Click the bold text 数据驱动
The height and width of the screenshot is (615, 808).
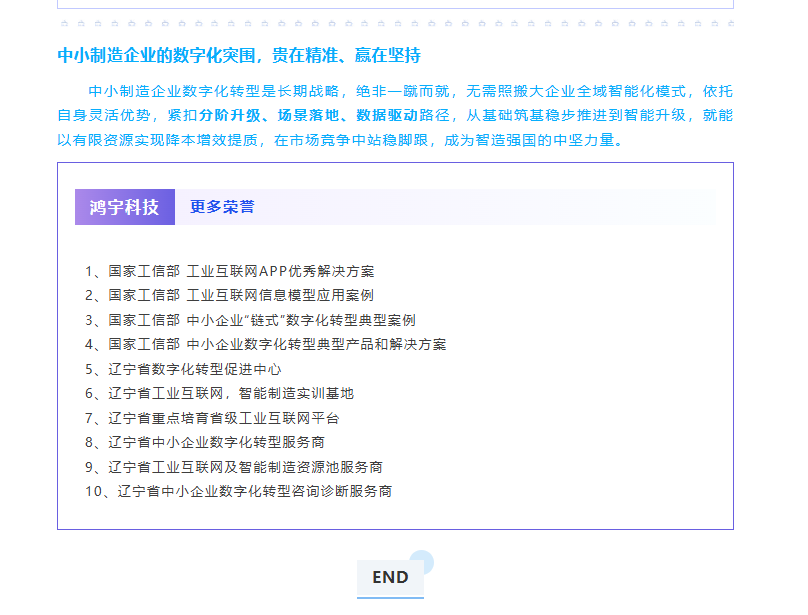387,115
